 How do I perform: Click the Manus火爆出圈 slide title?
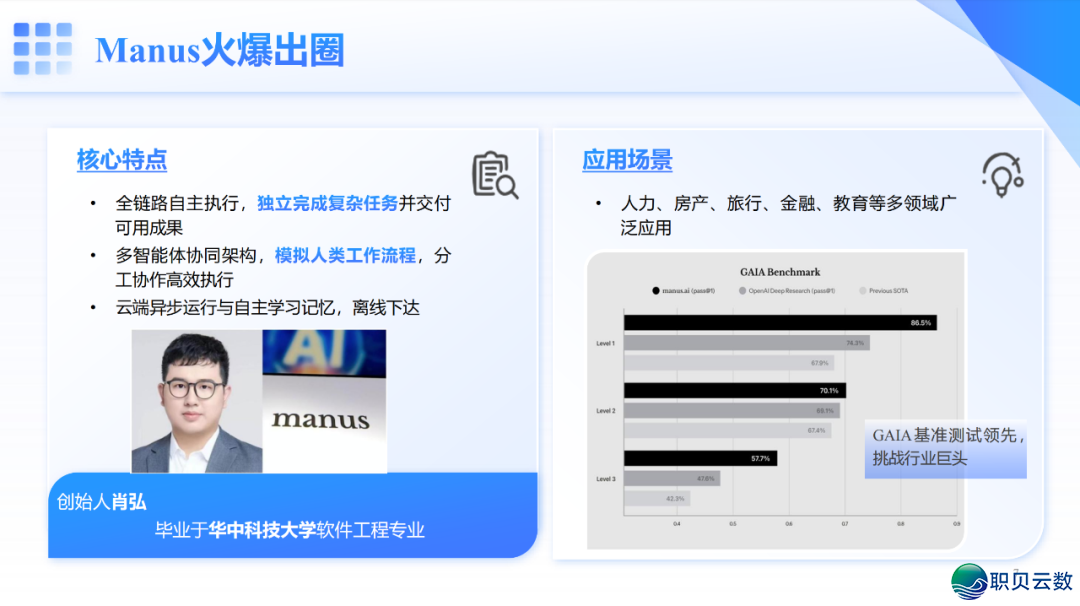(x=219, y=50)
